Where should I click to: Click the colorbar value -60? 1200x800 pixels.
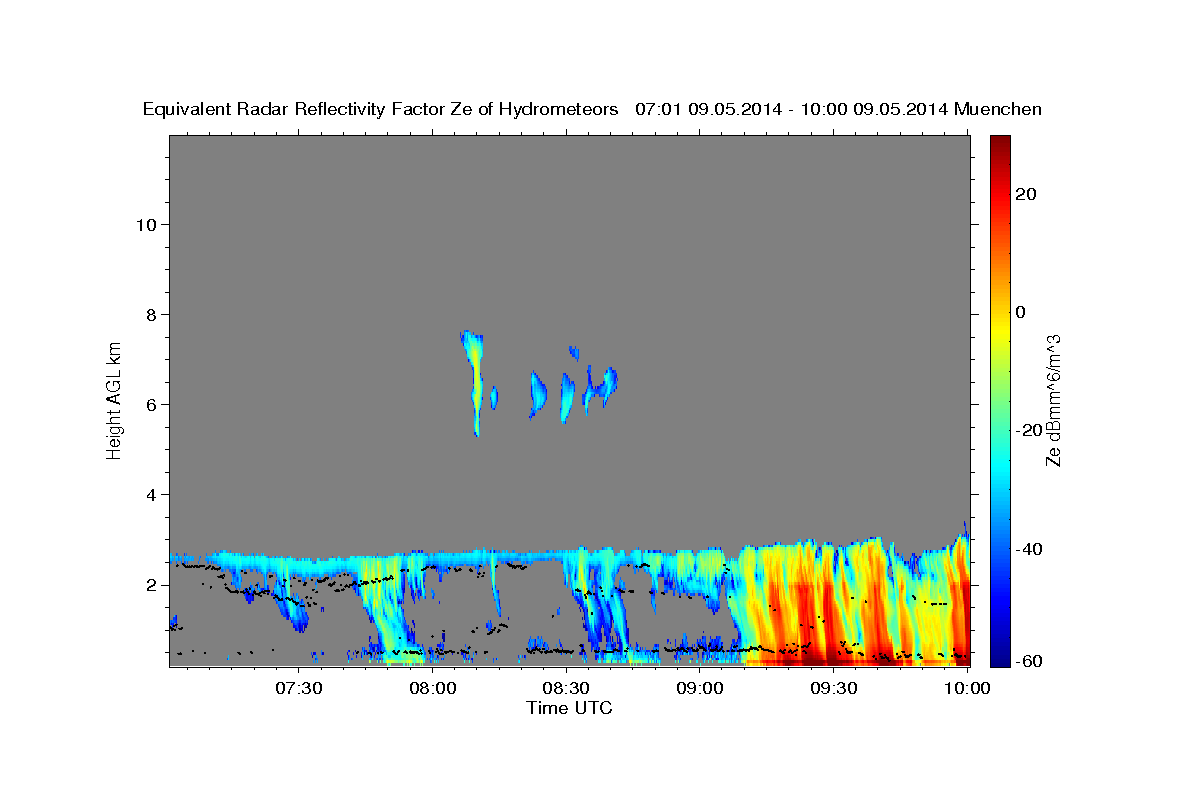[x=1027, y=660]
